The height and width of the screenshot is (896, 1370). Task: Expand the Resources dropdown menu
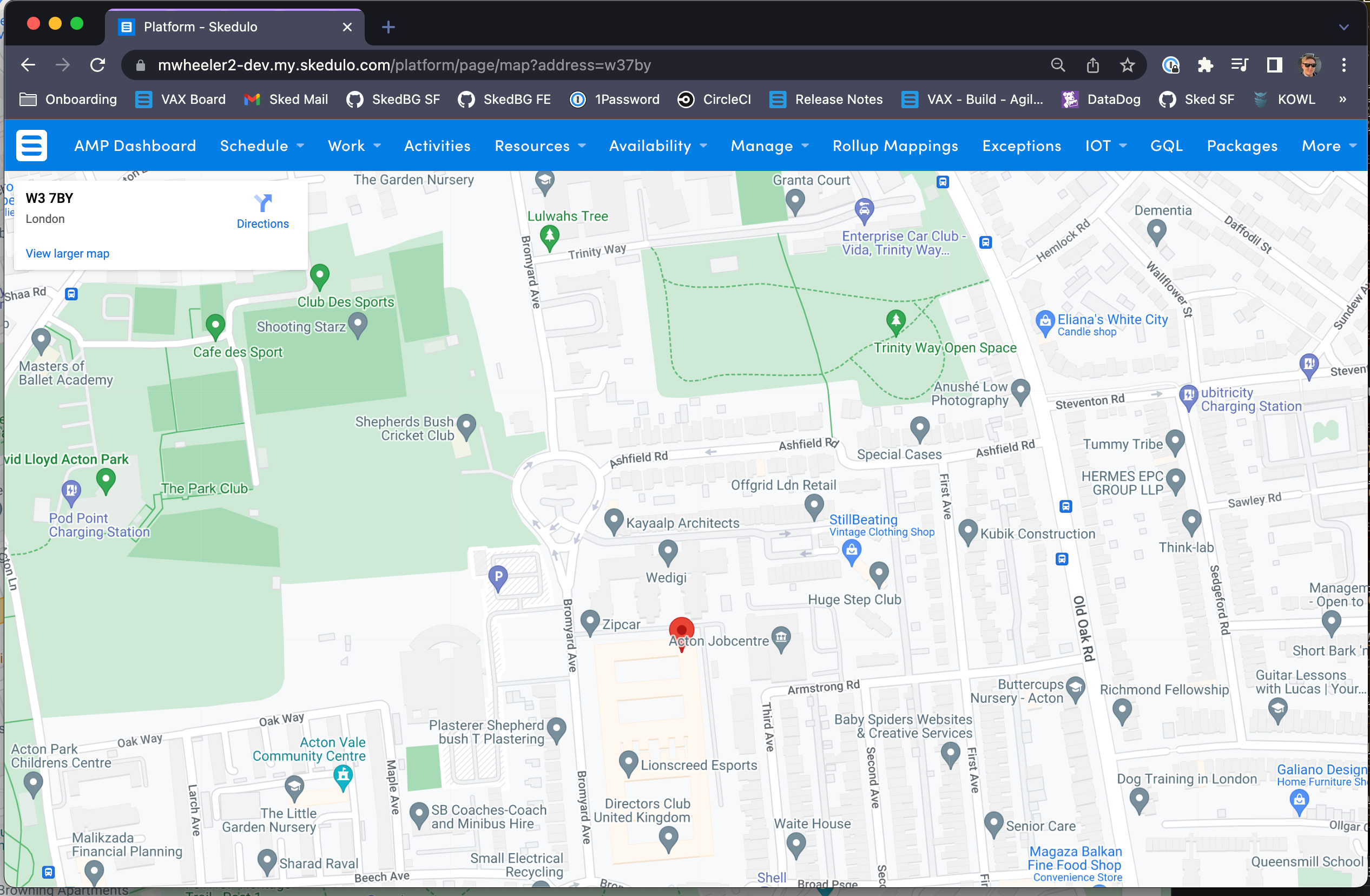coord(540,146)
